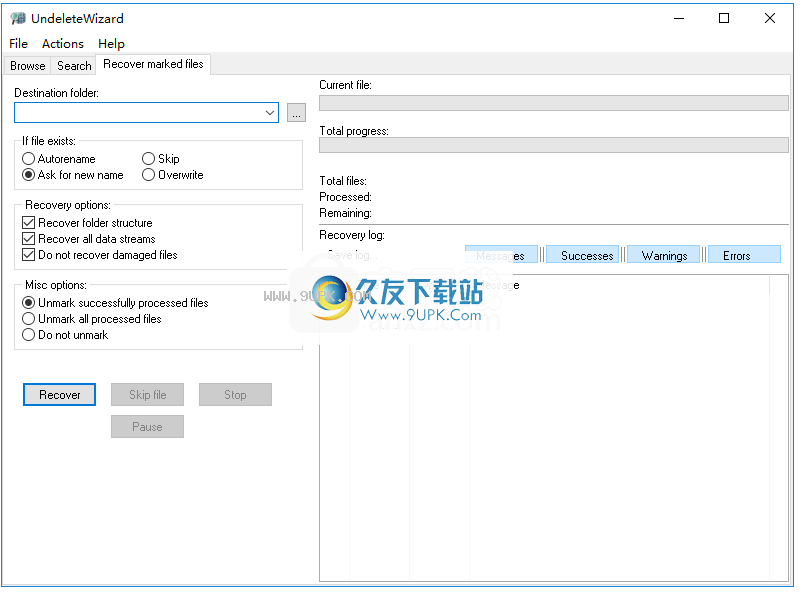Toggle Recover all data streams checkbox
Viewport: 800px width, 597px height.
tap(89, 239)
